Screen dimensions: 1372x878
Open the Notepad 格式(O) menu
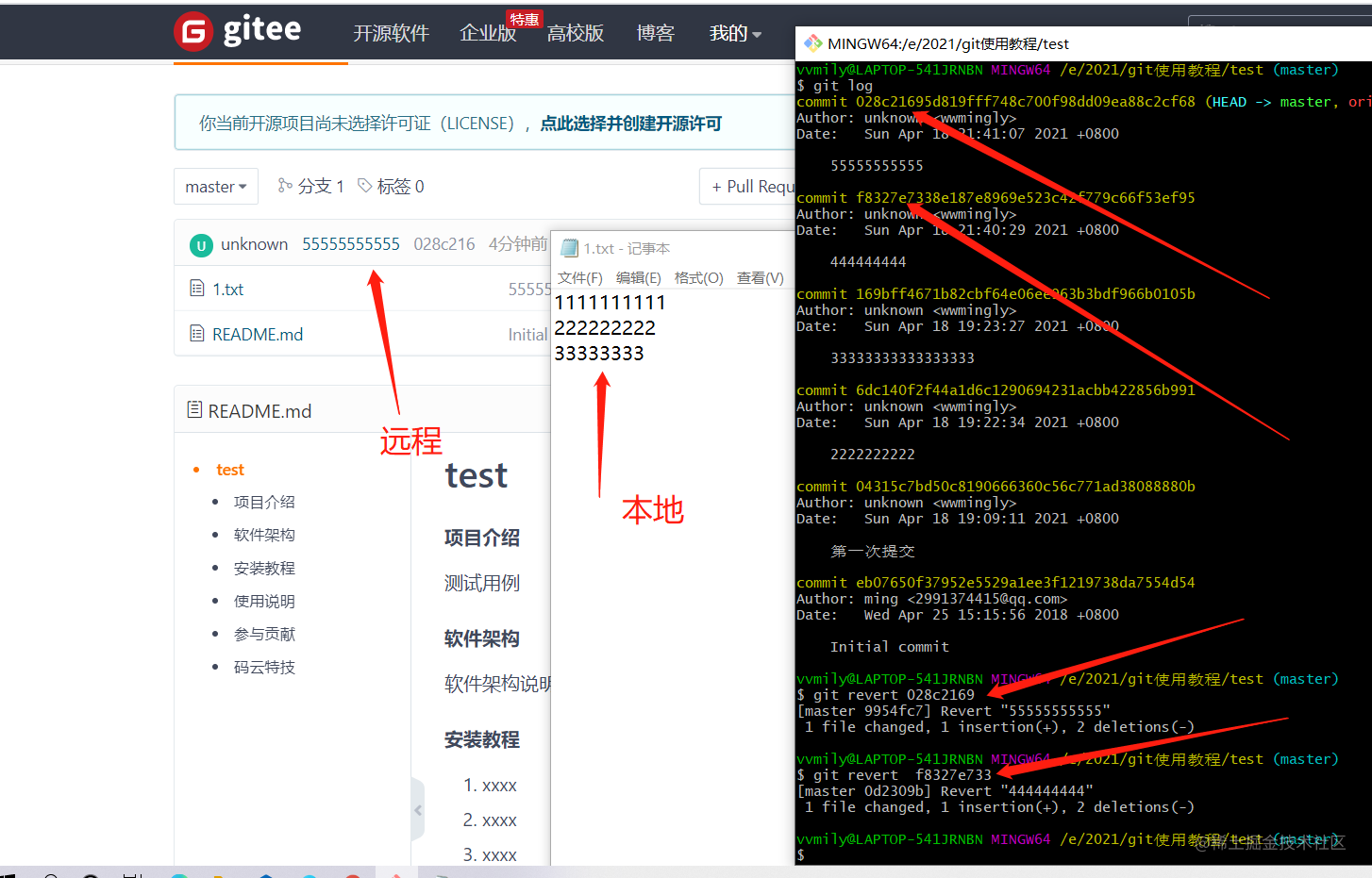[x=699, y=278]
